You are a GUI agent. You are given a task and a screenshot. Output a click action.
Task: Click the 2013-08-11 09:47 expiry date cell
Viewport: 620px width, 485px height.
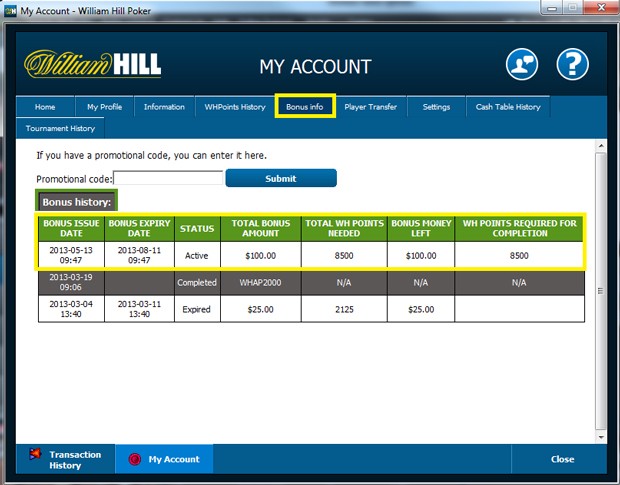[x=139, y=255]
